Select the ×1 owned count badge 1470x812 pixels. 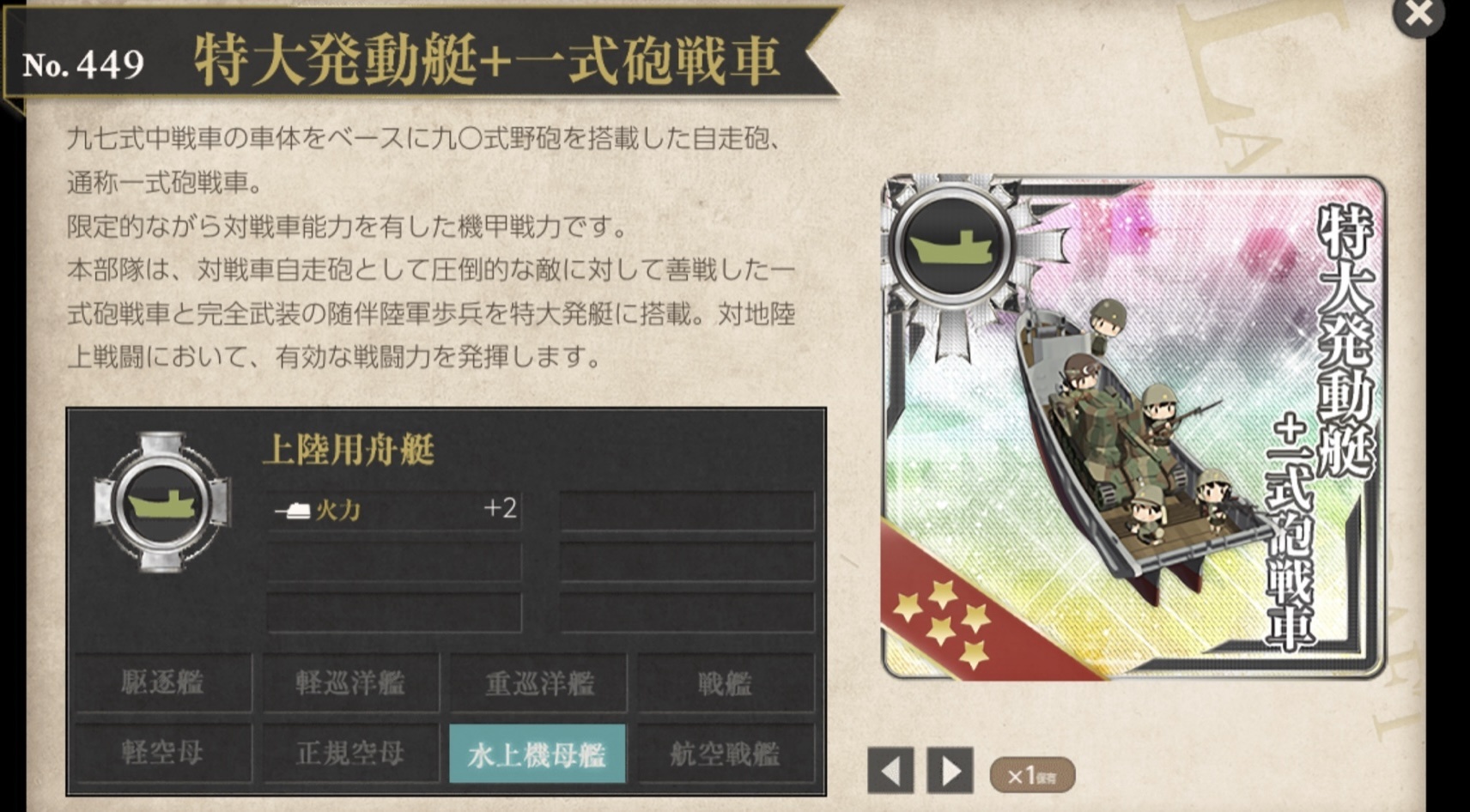(x=1032, y=776)
